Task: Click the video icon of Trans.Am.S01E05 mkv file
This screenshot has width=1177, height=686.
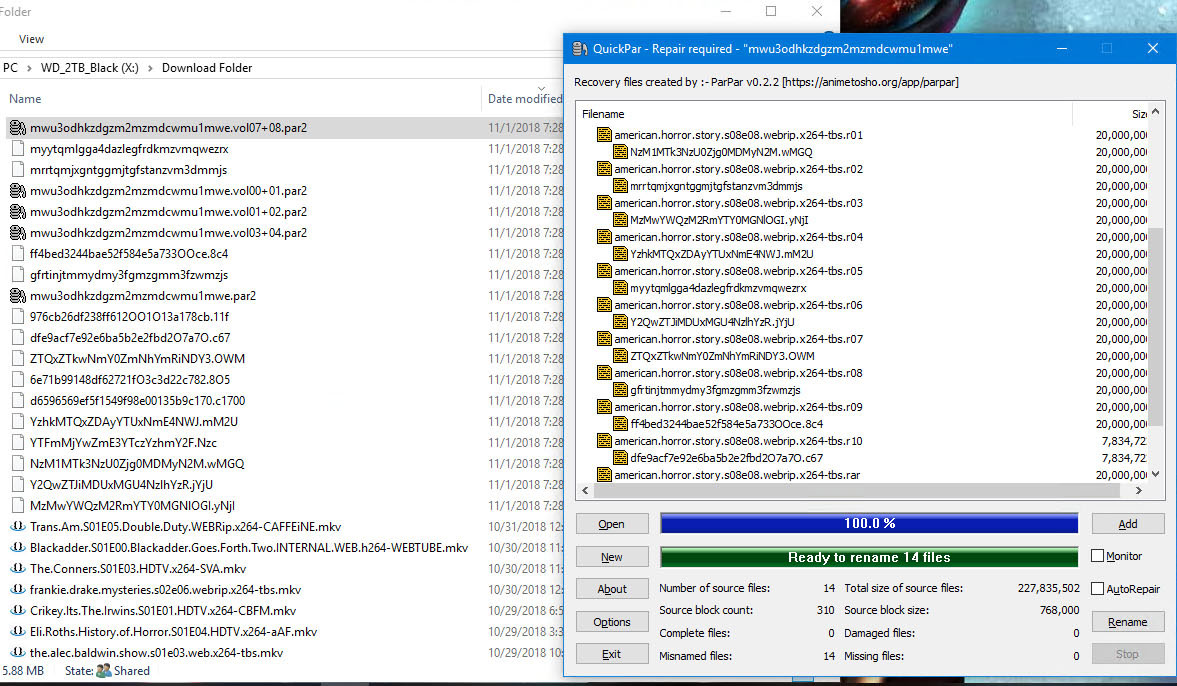Action: click(17, 527)
